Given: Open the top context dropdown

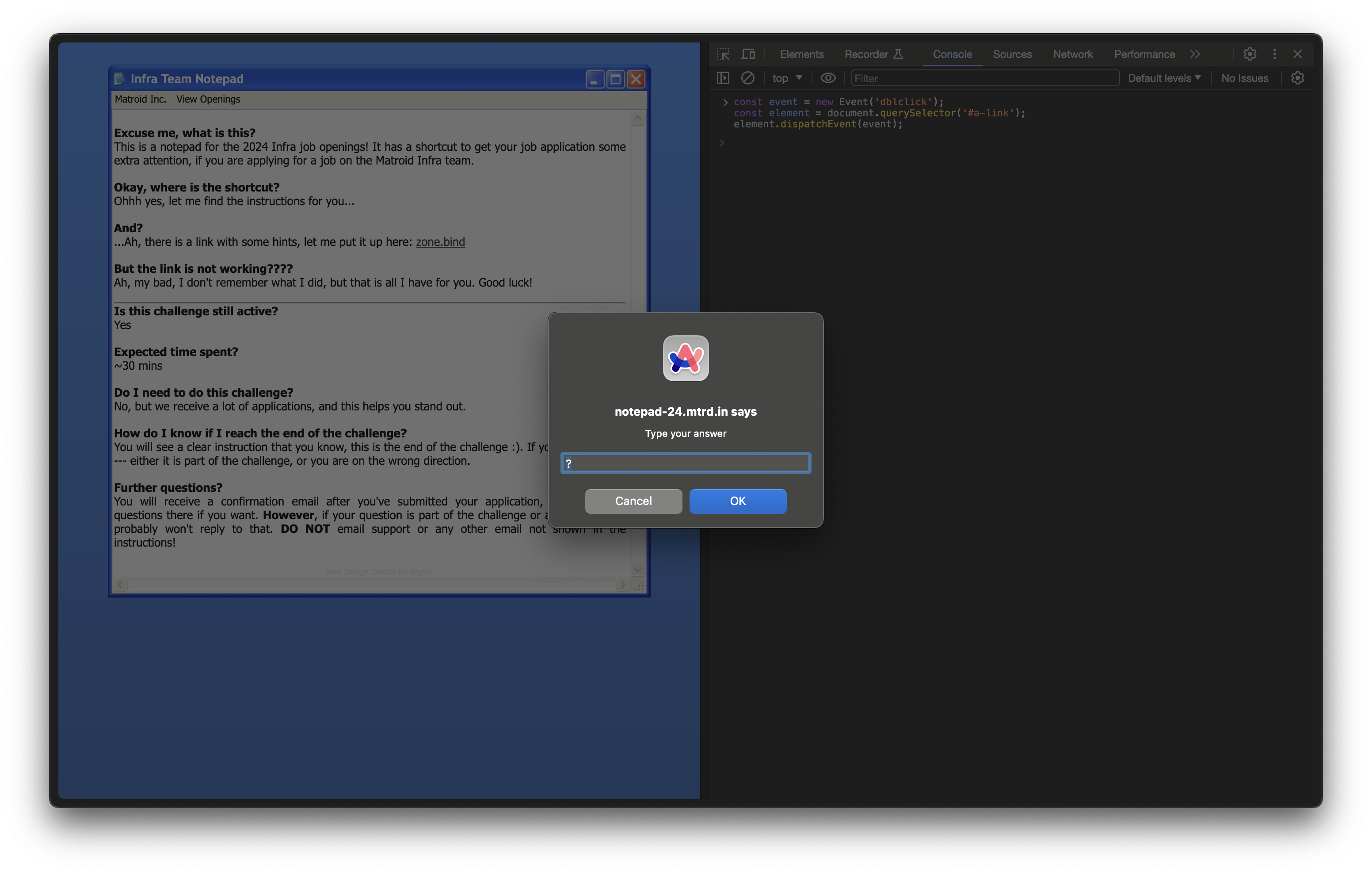Looking at the screenshot, I should [x=787, y=78].
